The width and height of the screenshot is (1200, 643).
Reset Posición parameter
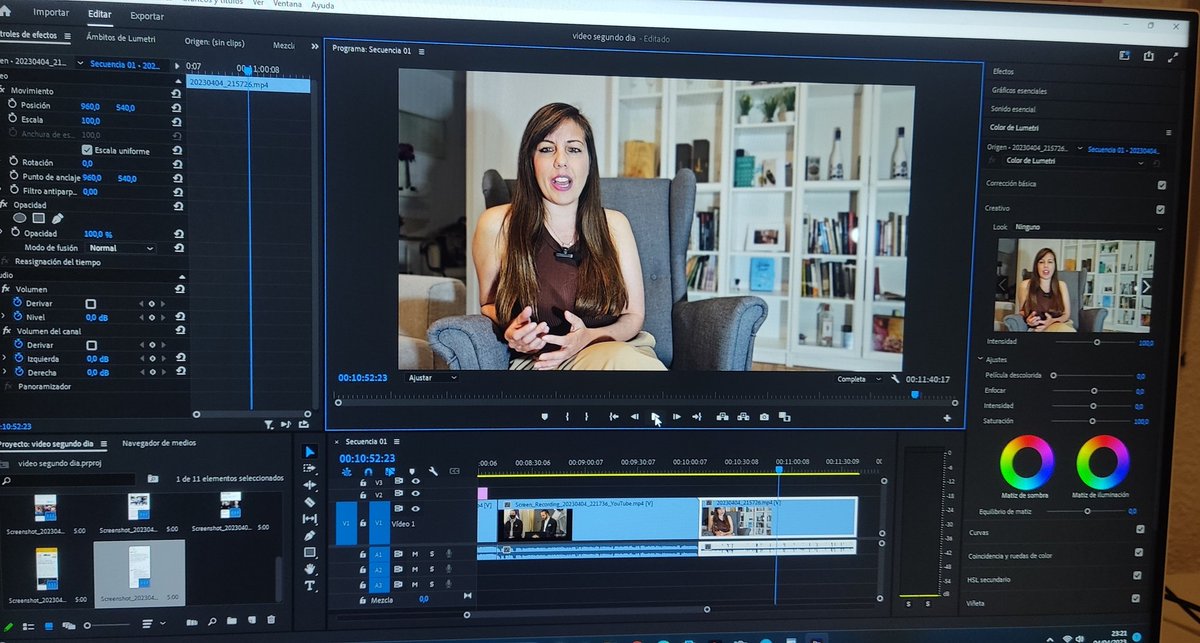[177, 106]
